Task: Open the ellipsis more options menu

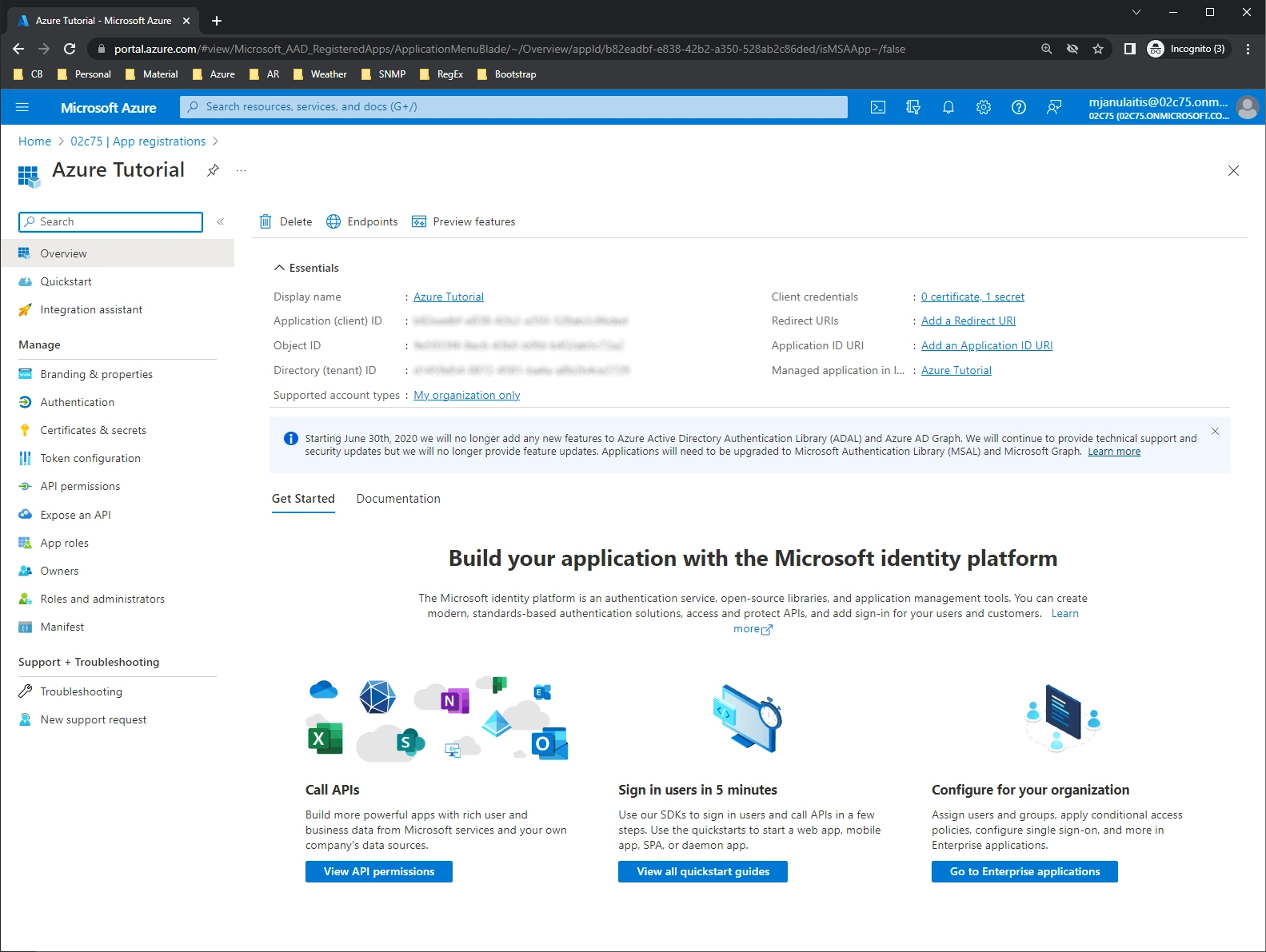Action: click(241, 170)
